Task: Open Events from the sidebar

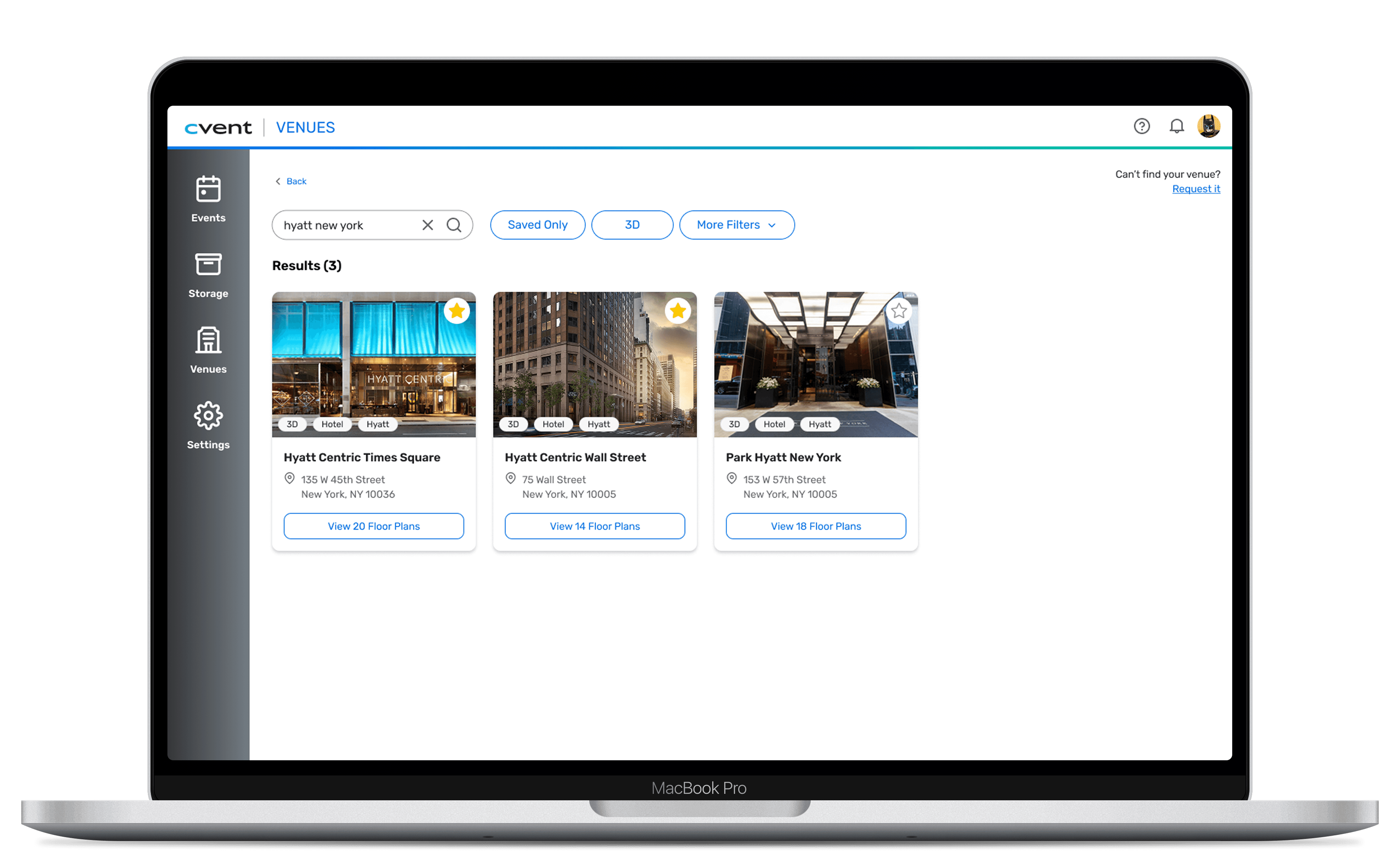Action: 208,199
